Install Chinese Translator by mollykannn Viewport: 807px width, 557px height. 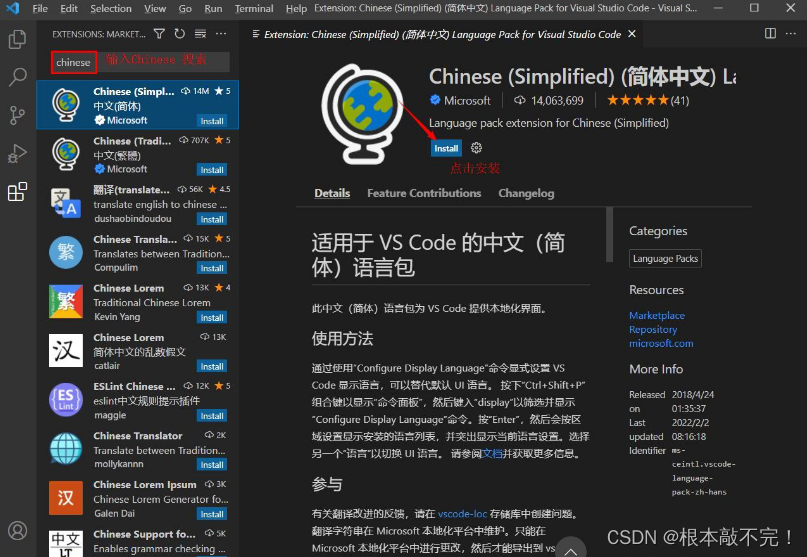point(212,465)
